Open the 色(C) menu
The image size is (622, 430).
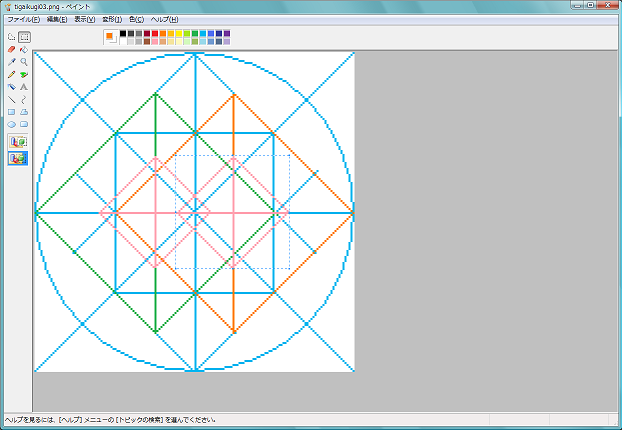point(136,19)
